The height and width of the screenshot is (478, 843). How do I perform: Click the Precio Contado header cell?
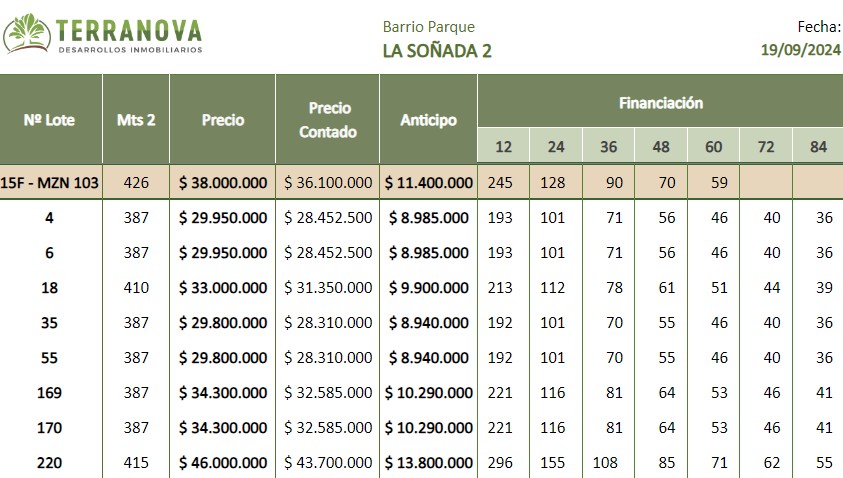[328, 119]
